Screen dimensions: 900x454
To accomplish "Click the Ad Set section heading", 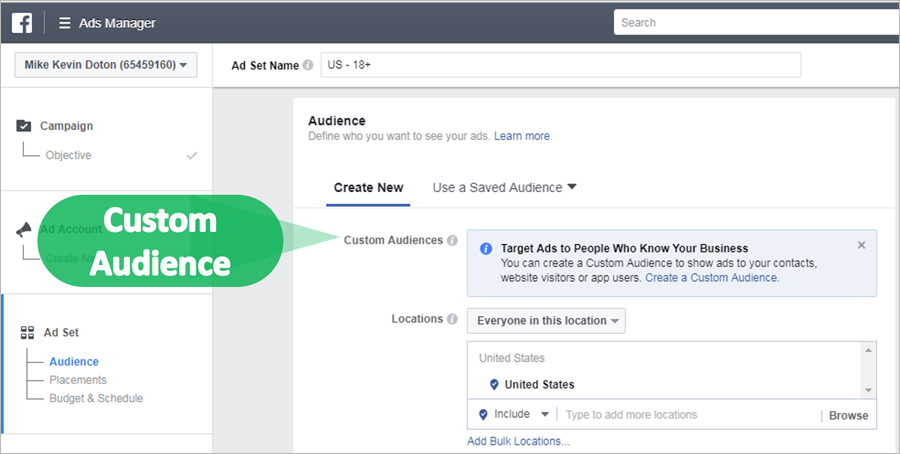I will click(61, 332).
